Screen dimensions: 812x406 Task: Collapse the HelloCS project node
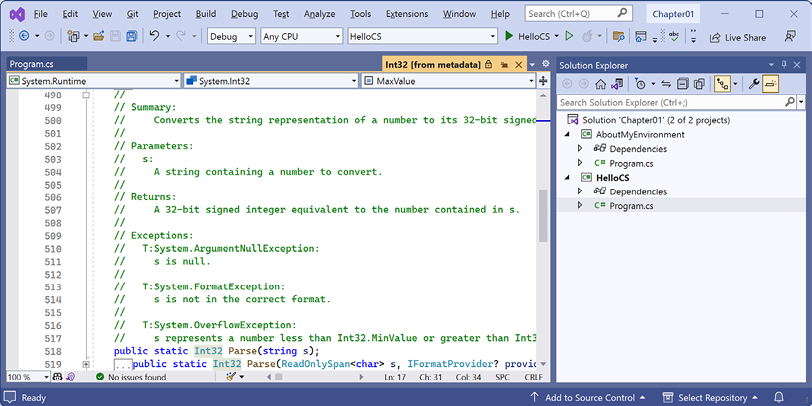(569, 177)
